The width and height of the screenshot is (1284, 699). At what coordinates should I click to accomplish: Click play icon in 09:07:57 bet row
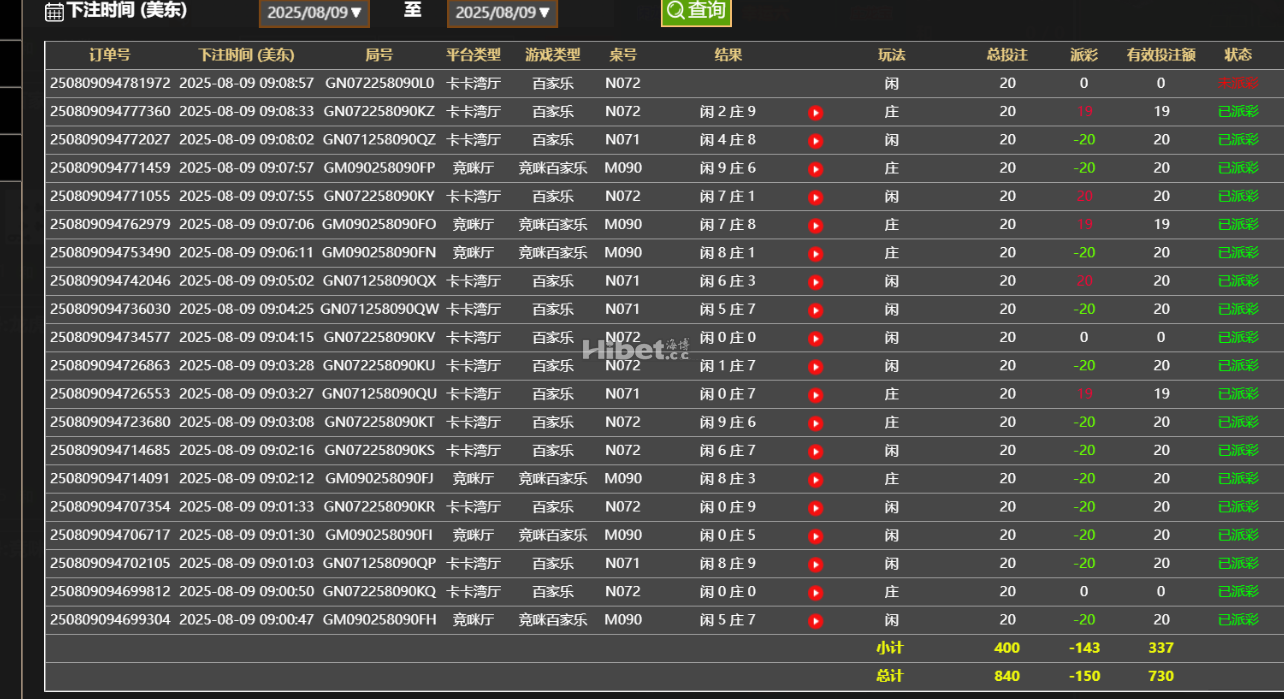tap(815, 169)
